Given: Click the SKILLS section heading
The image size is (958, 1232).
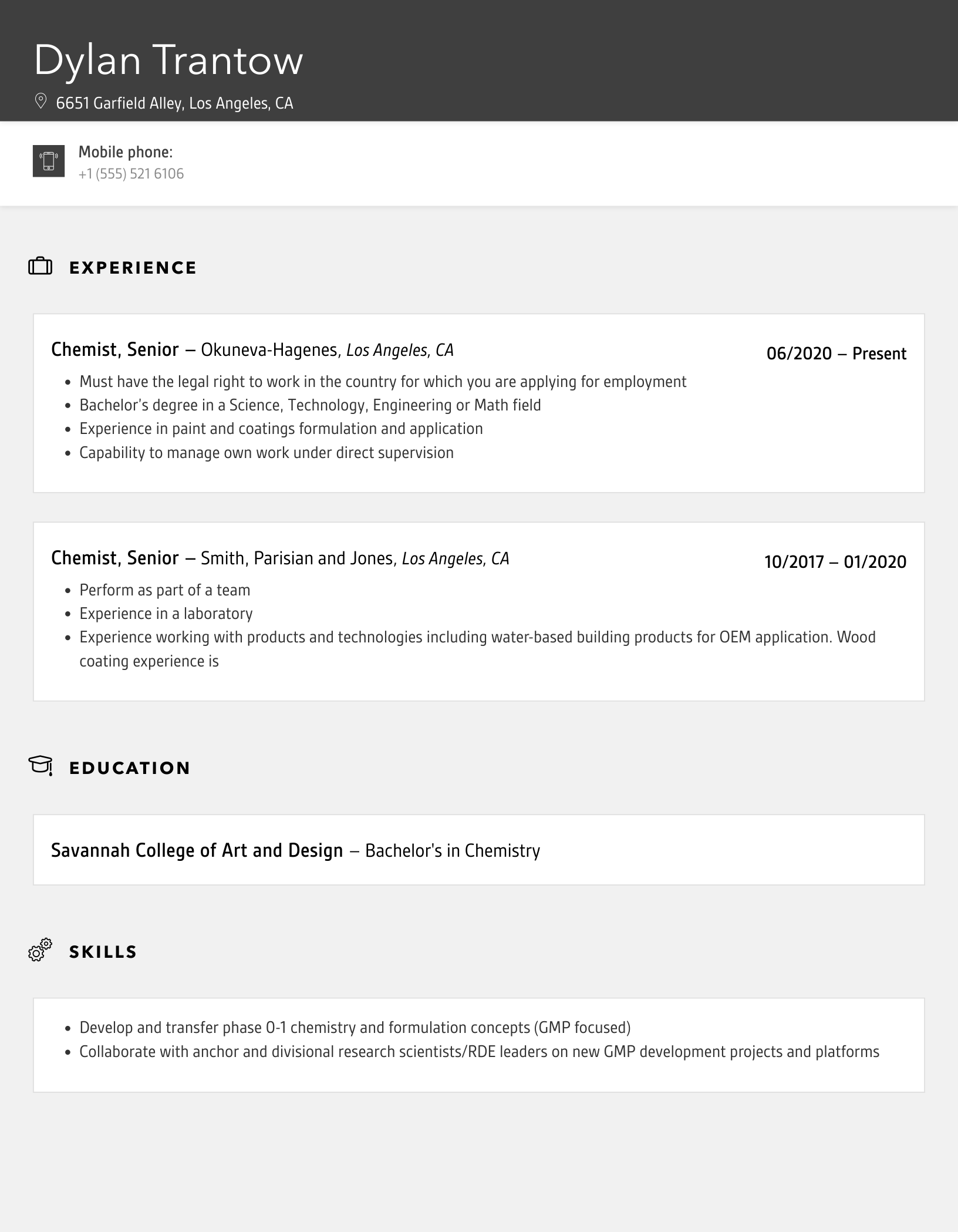Looking at the screenshot, I should (x=103, y=952).
